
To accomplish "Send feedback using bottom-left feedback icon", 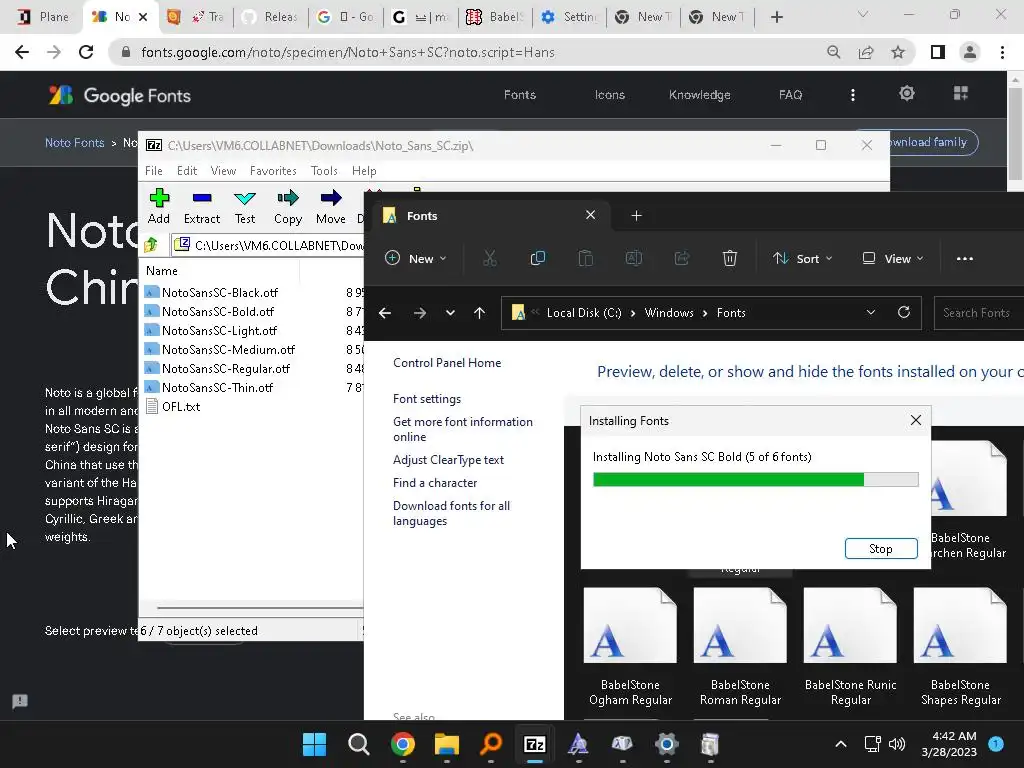I will tap(20, 701).
